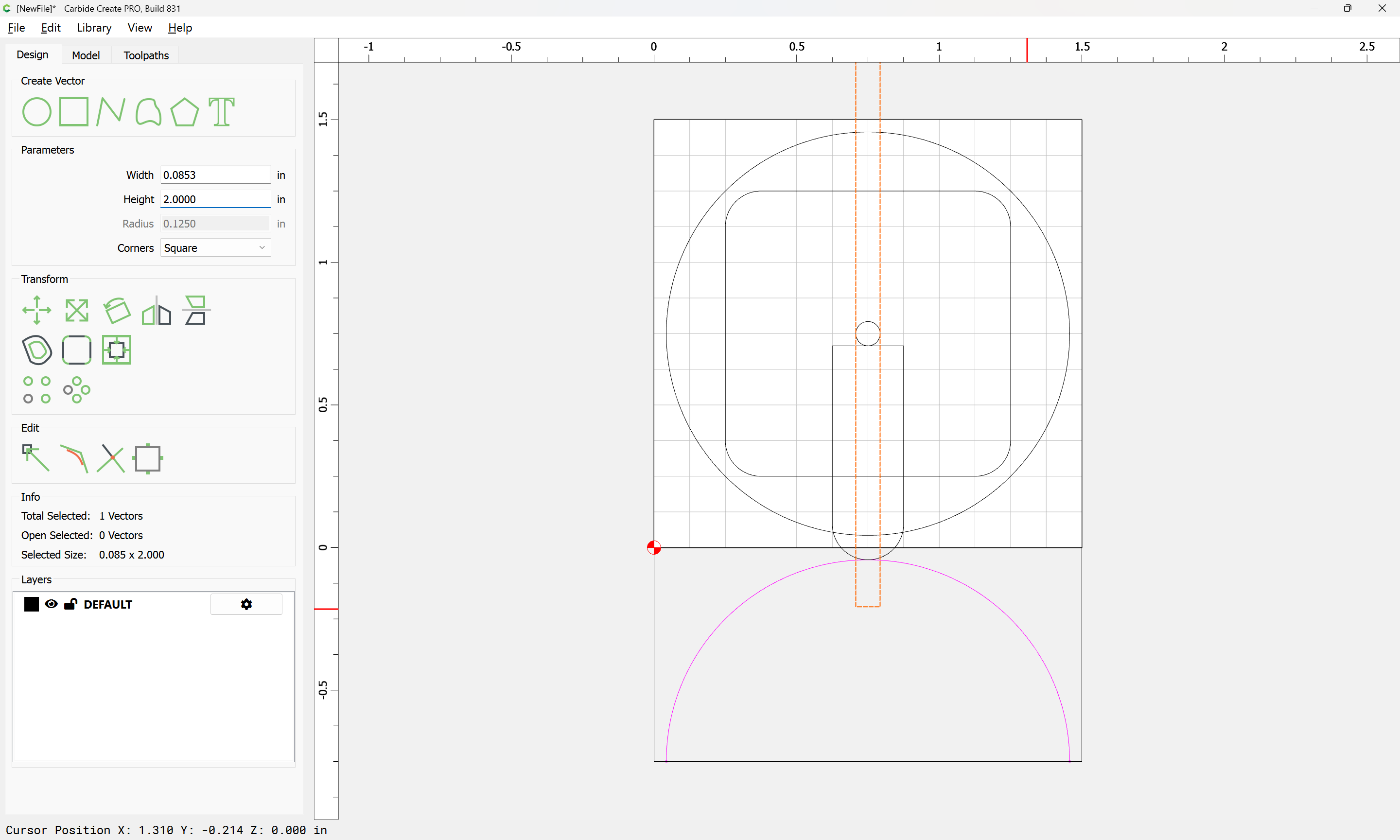Open the View menu
Screen dimensions: 1400x840
tap(139, 28)
